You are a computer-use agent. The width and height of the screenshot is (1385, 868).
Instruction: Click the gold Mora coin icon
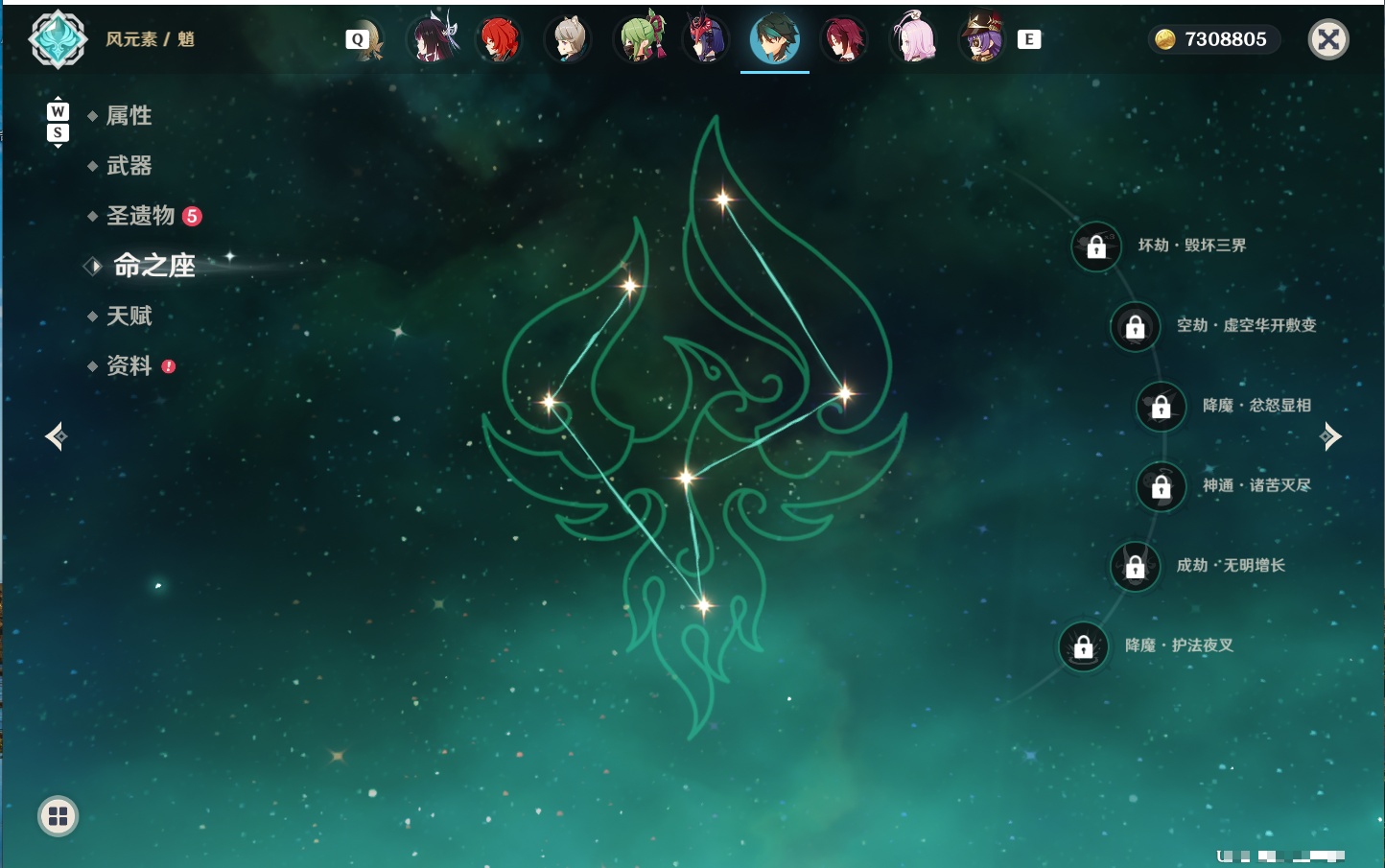[1165, 39]
